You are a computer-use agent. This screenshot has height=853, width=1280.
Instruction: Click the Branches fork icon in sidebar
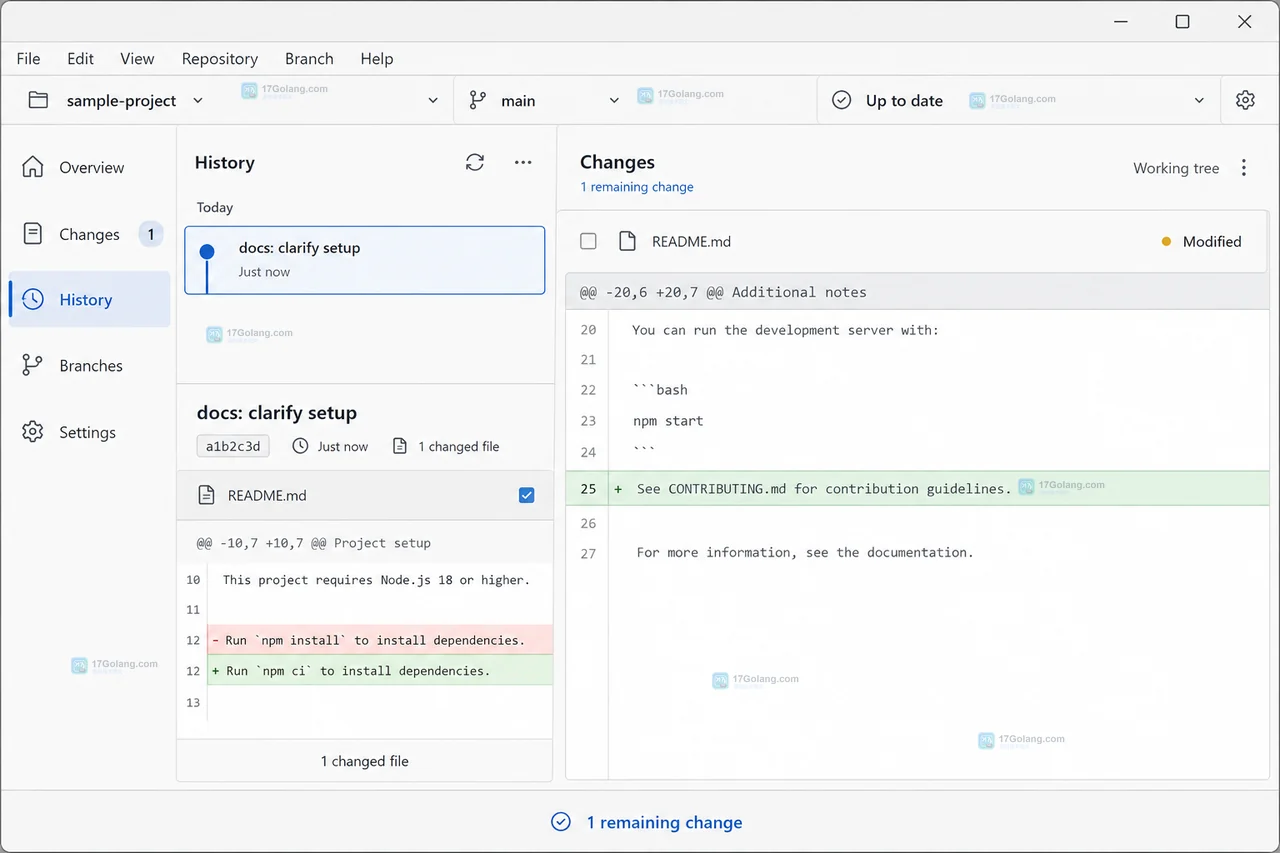coord(33,366)
